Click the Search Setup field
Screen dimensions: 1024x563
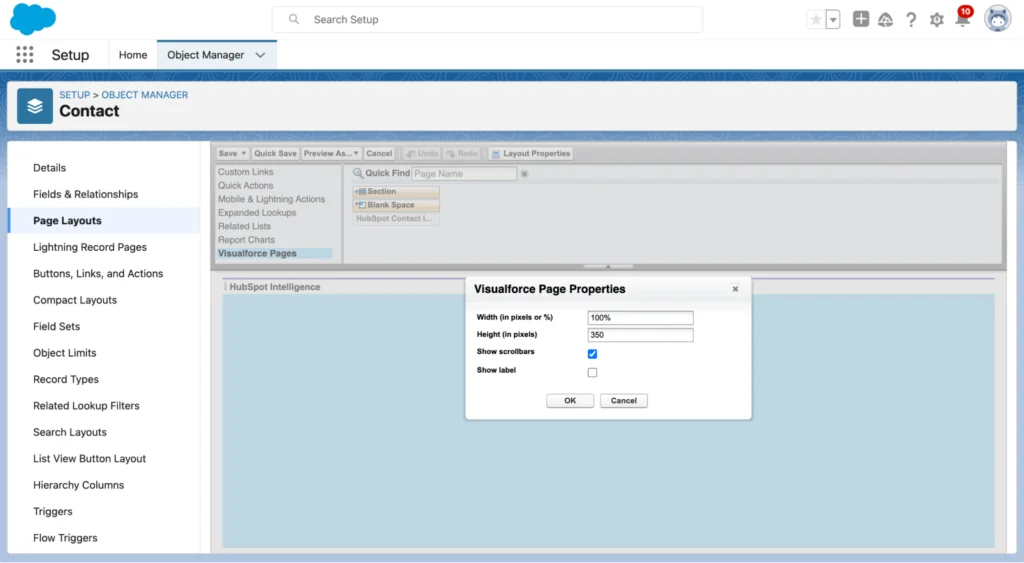tap(487, 20)
